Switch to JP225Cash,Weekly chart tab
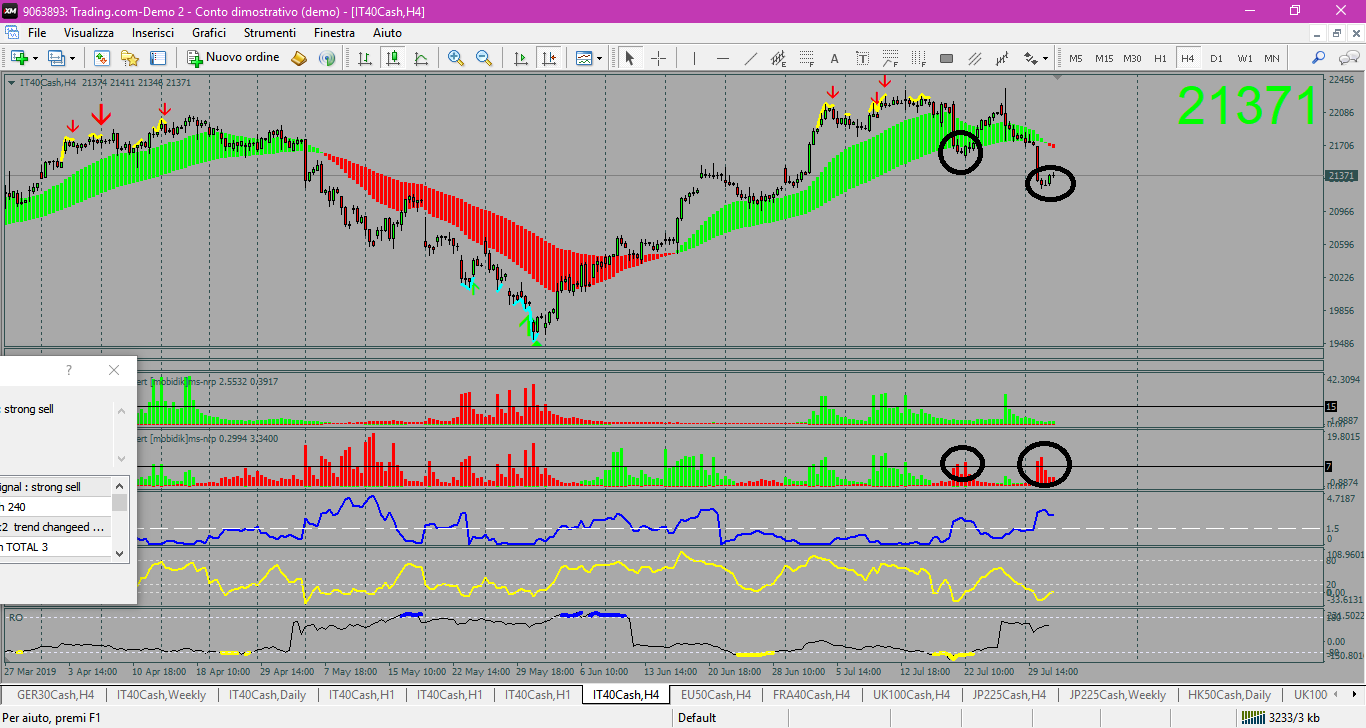The width and height of the screenshot is (1366, 728). click(1117, 694)
